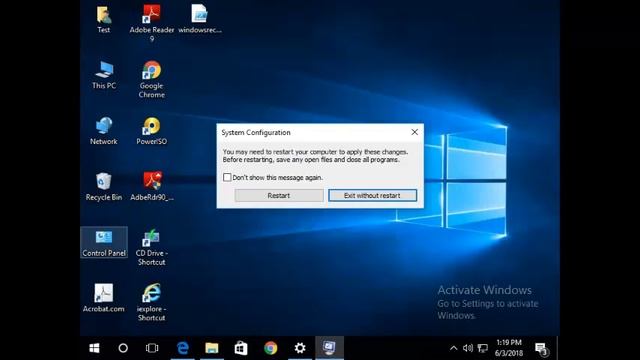The height and width of the screenshot is (360, 640).
Task: Open the Action Center notifications
Action: point(542,349)
